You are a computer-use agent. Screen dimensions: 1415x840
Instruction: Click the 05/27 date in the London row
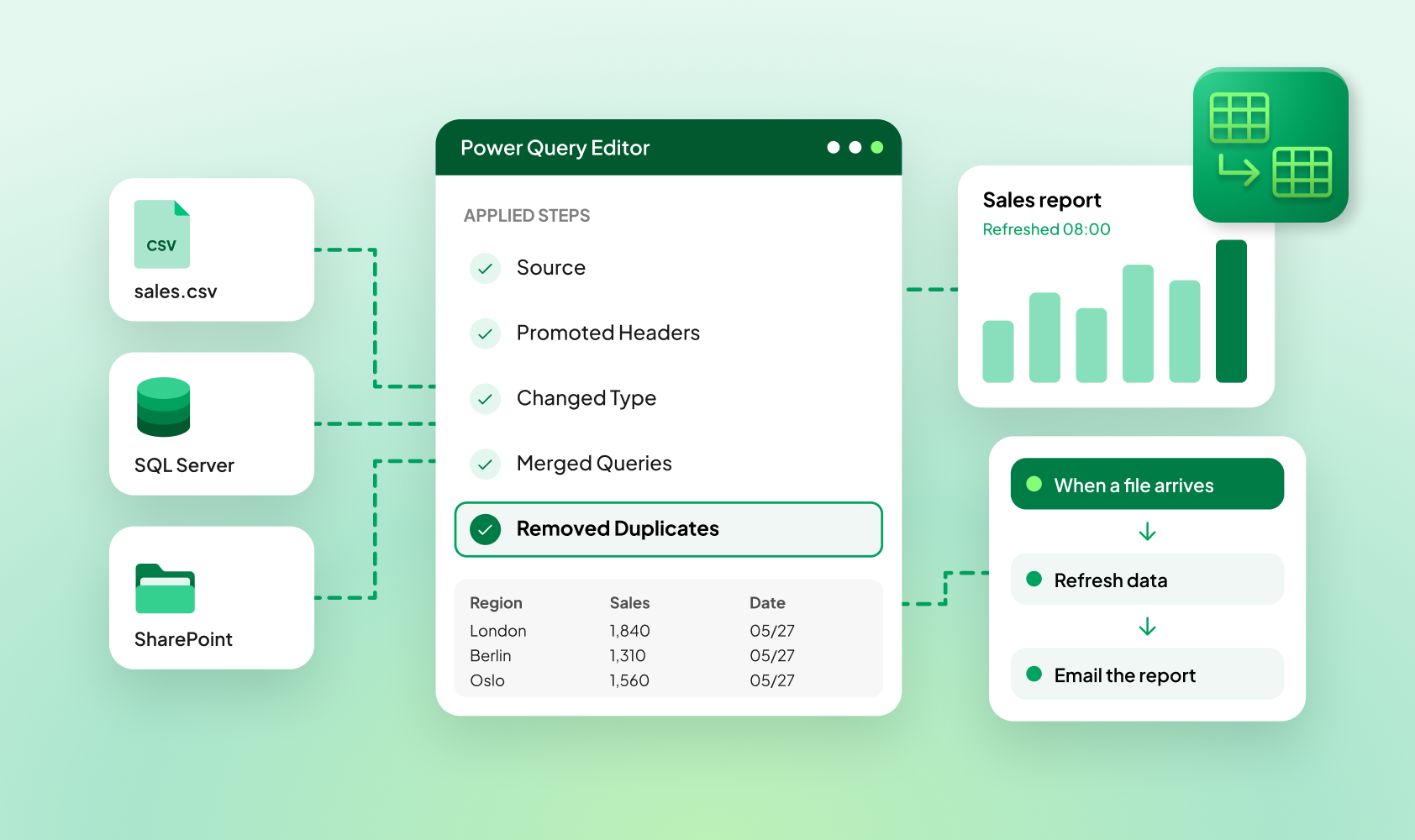(x=772, y=631)
